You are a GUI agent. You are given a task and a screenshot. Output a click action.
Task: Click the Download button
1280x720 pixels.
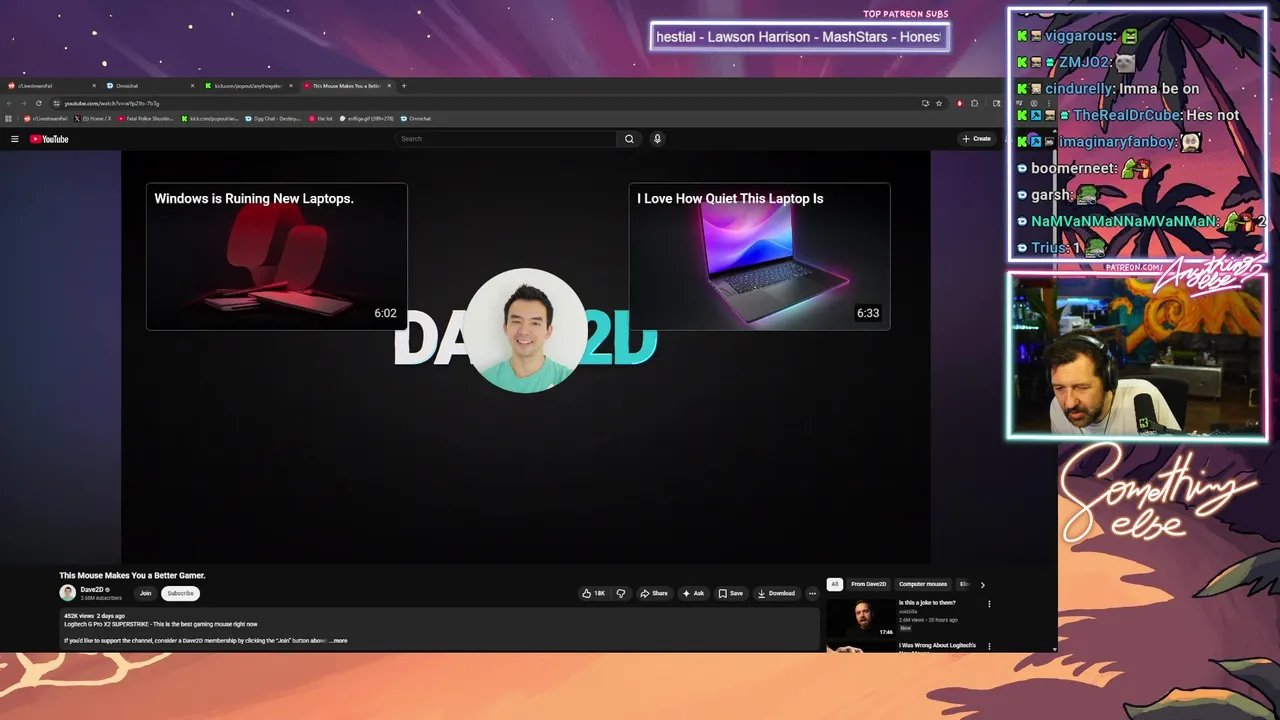point(776,593)
